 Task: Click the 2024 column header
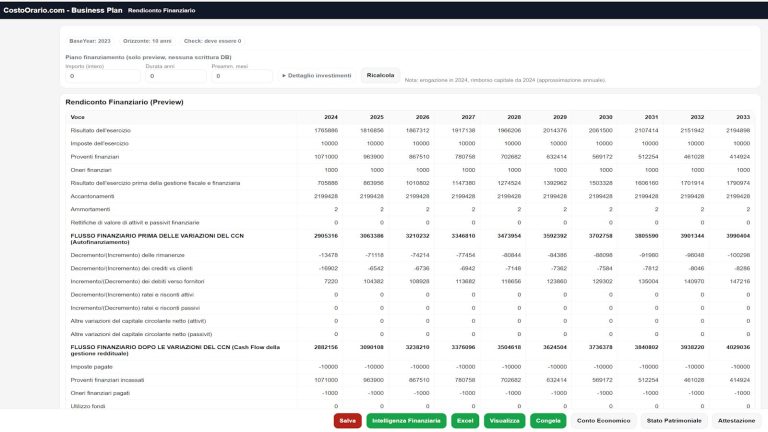[330, 117]
